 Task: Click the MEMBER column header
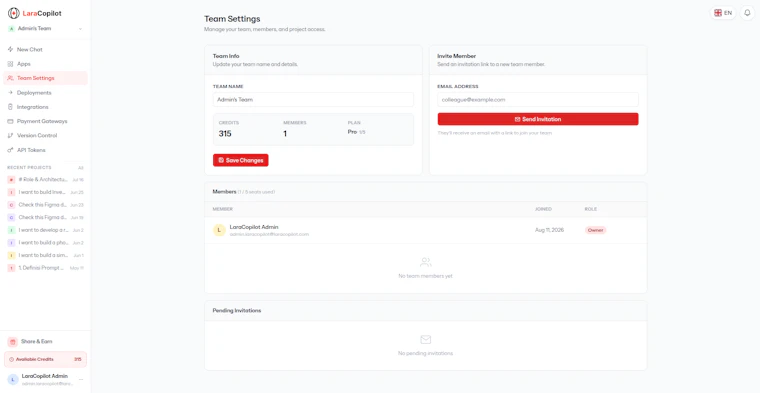tap(222, 209)
